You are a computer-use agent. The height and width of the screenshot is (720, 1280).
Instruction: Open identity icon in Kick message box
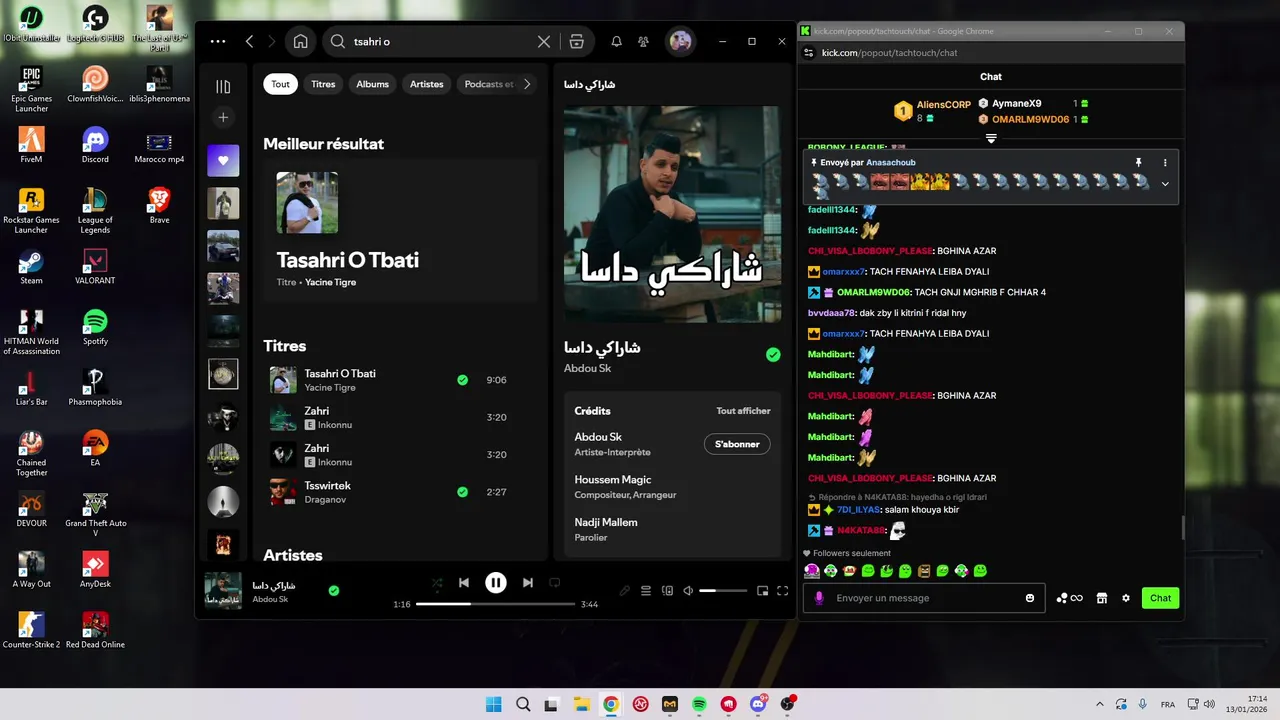coord(819,598)
